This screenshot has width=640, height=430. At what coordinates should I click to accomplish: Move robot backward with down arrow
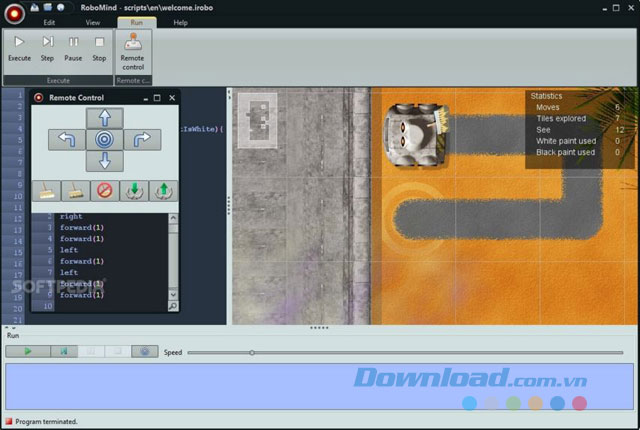104,159
